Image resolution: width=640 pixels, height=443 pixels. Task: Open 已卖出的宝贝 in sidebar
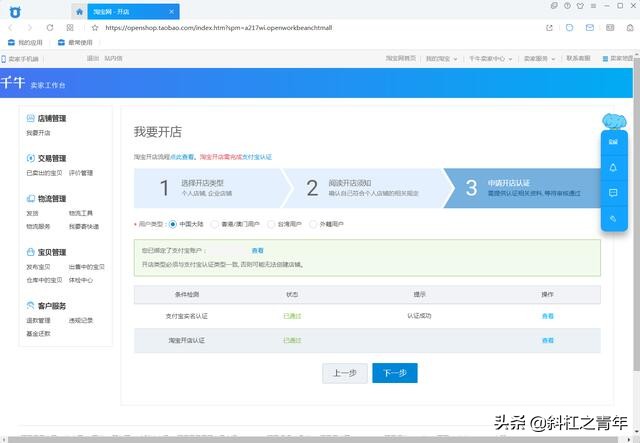click(x=44, y=173)
